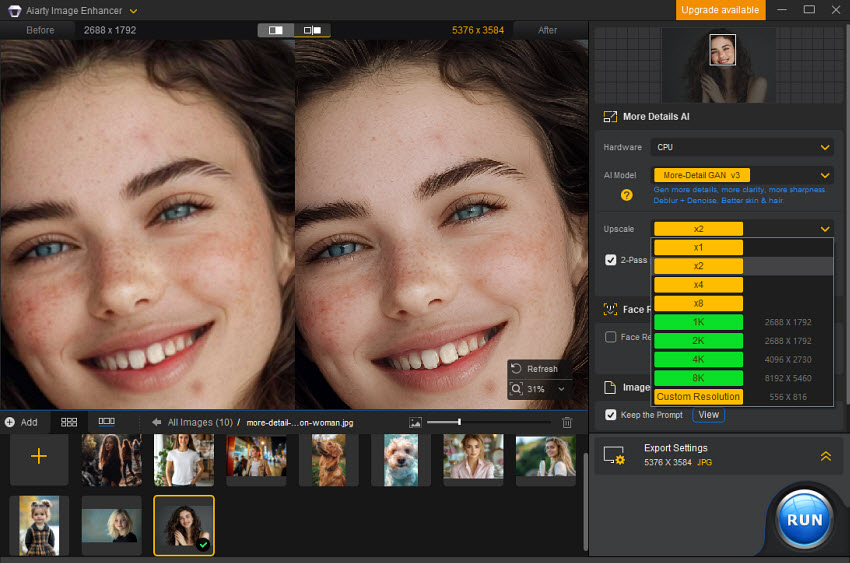Click the Refresh preview button

click(535, 369)
